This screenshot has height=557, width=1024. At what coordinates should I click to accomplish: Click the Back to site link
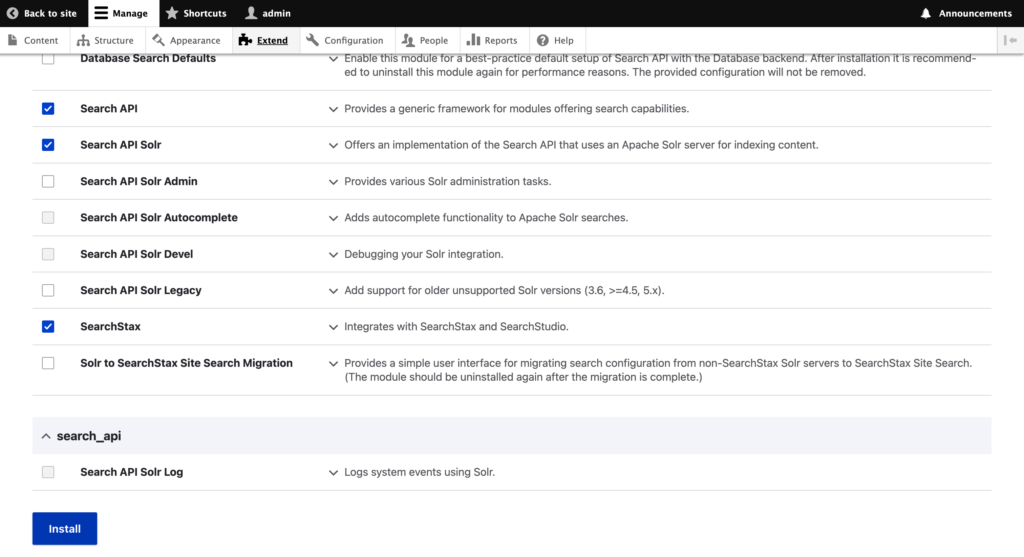coord(42,13)
